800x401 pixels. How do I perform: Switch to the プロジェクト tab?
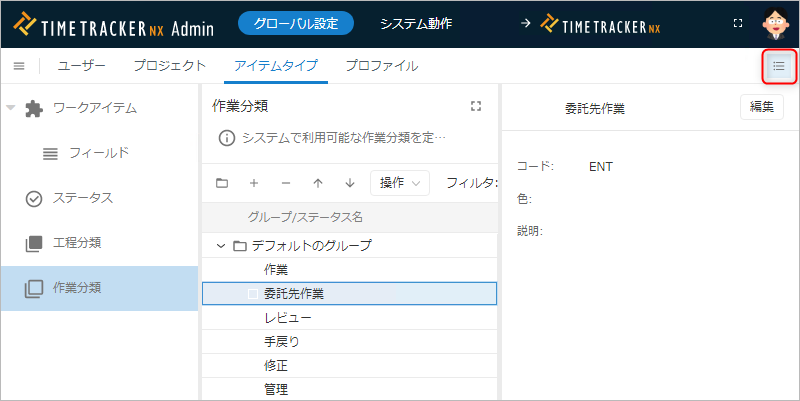click(x=170, y=66)
